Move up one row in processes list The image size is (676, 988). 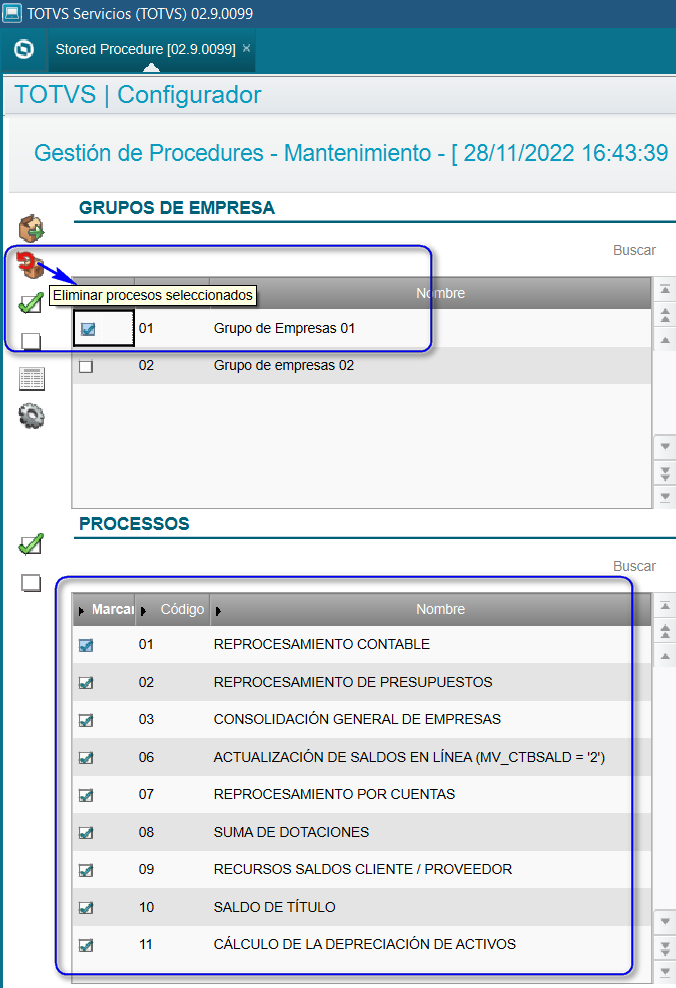coord(665,656)
